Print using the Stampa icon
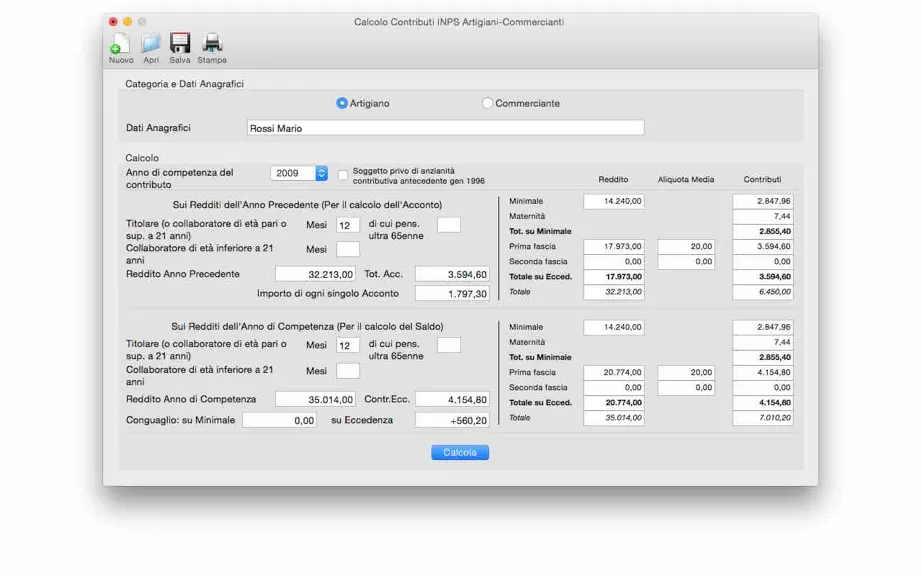Image resolution: width=922 pixels, height=576 pixels. tap(212, 48)
